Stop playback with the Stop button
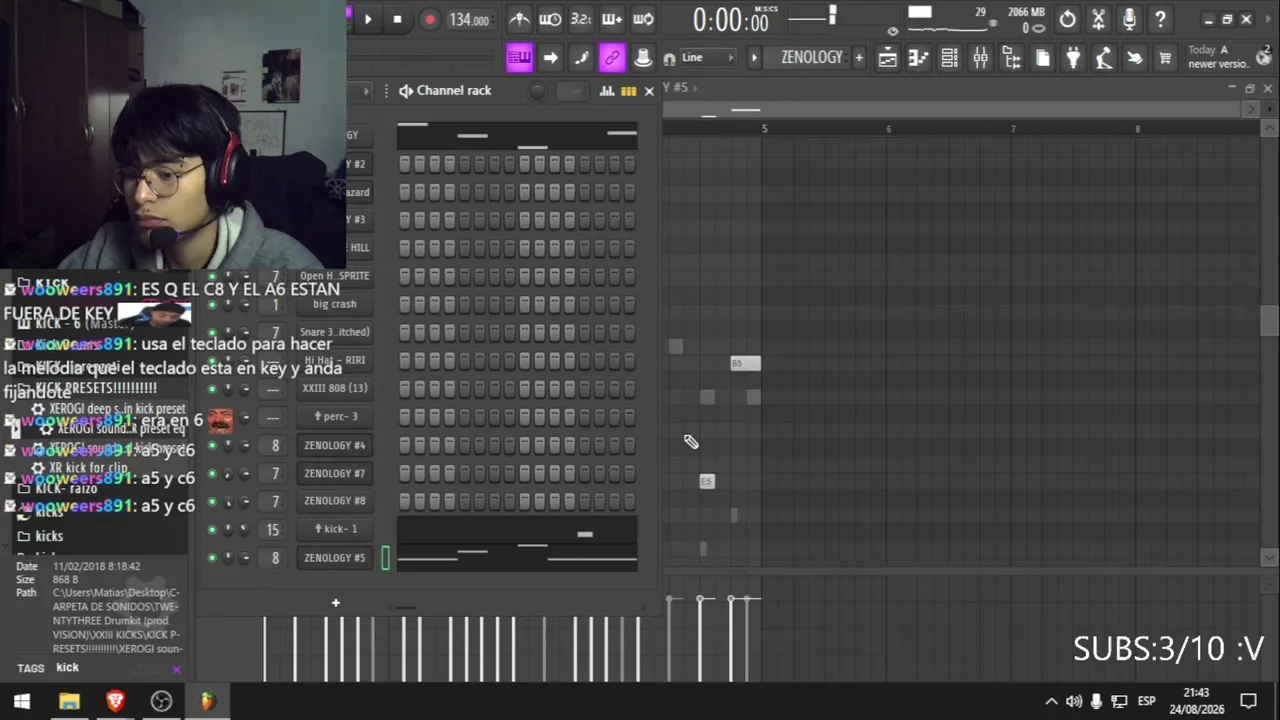This screenshot has height=720, width=1280. 397,19
